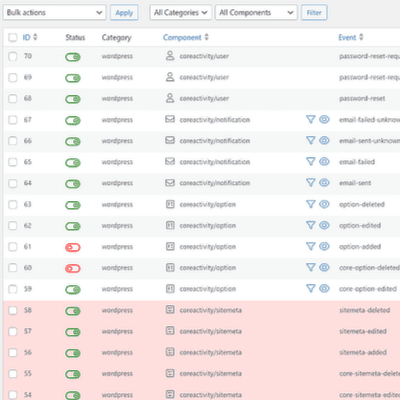The width and height of the screenshot is (400, 400).
Task: Click option icon in row 61 option-added
Action: coord(170,246)
